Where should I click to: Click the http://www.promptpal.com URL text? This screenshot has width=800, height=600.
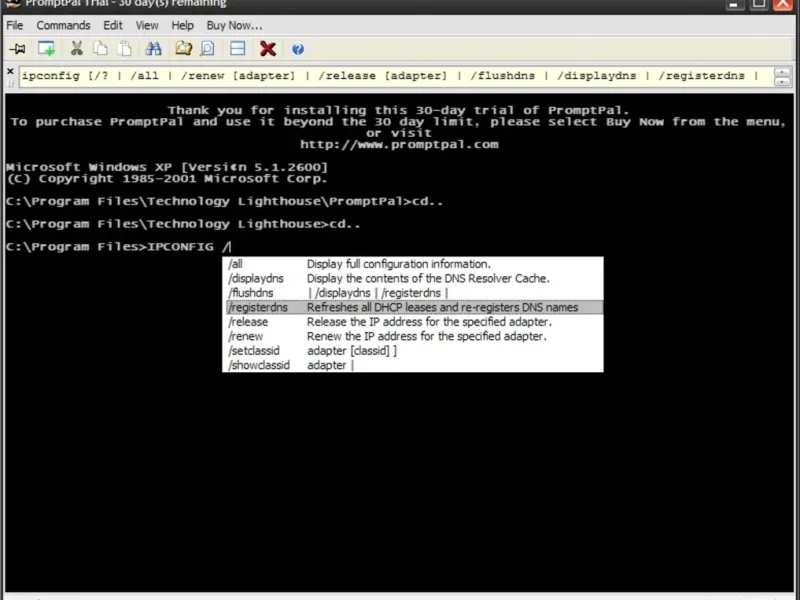399,144
